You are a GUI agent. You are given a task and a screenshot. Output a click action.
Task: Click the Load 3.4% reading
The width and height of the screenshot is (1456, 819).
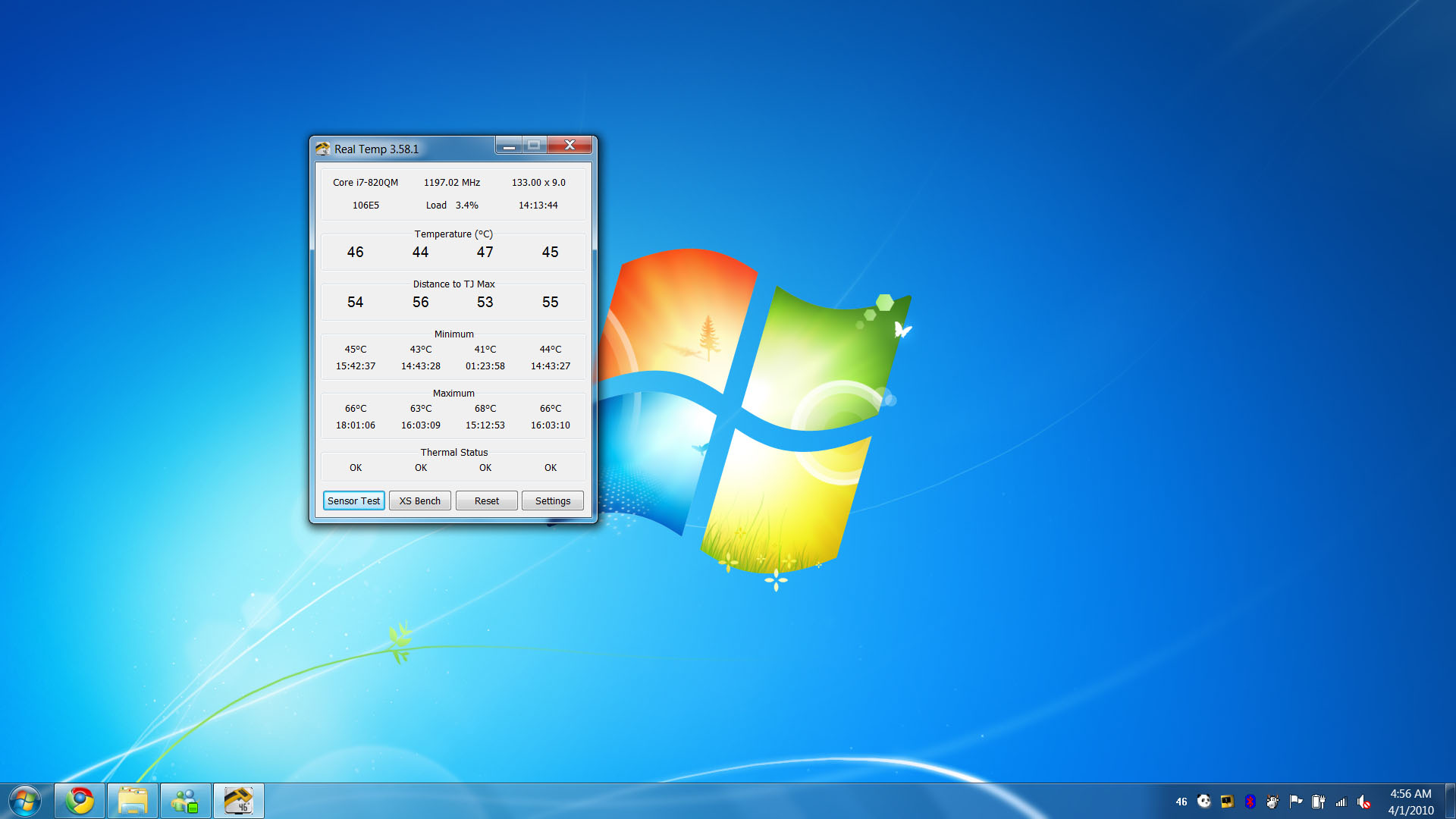(x=452, y=206)
